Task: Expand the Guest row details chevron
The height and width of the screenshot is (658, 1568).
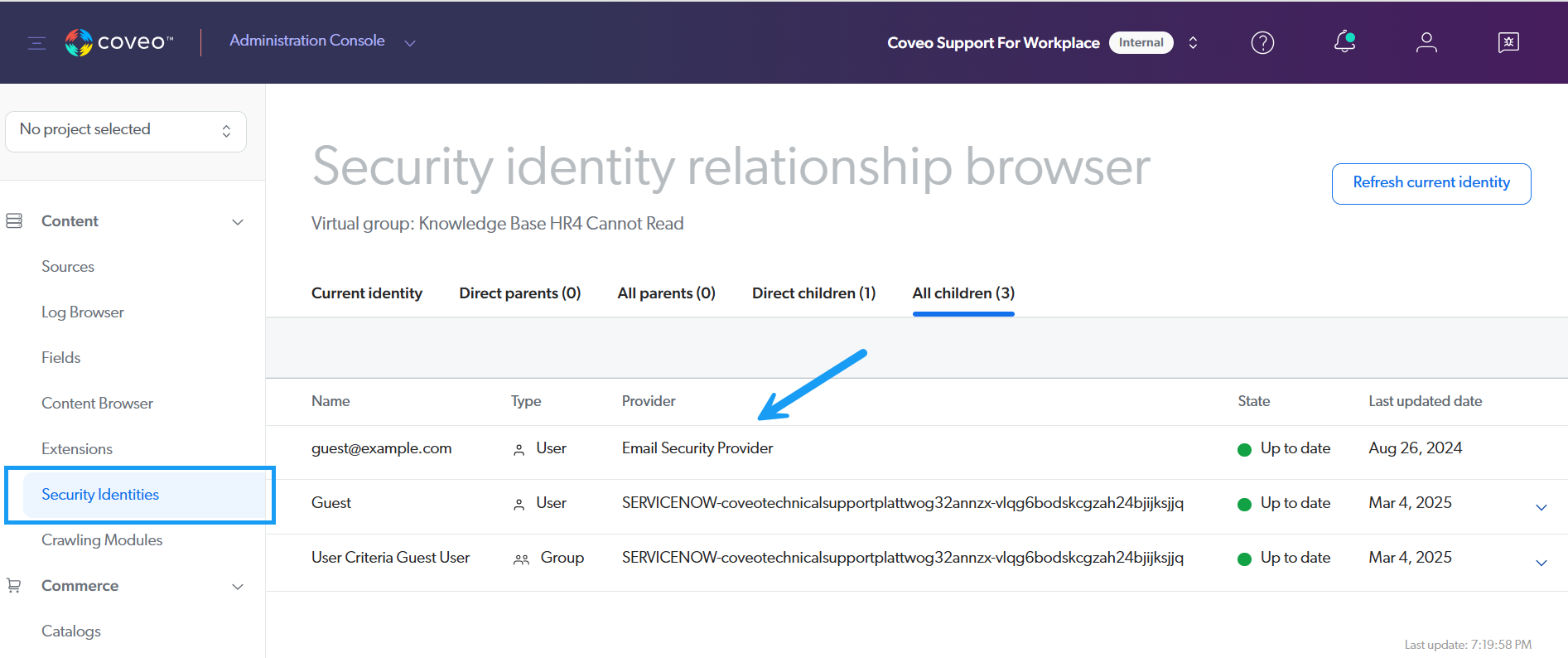Action: click(x=1541, y=507)
